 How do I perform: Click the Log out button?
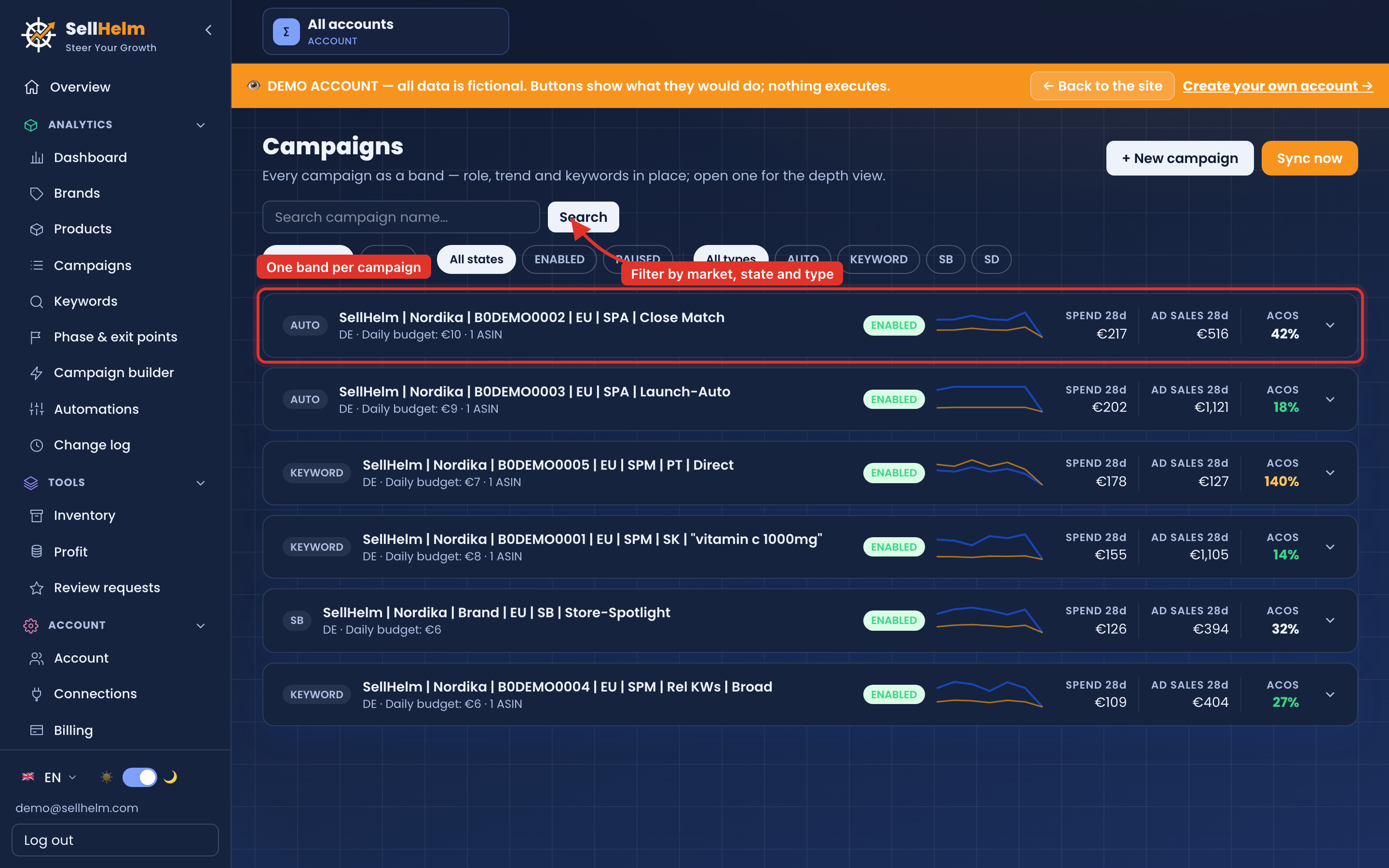[115, 840]
